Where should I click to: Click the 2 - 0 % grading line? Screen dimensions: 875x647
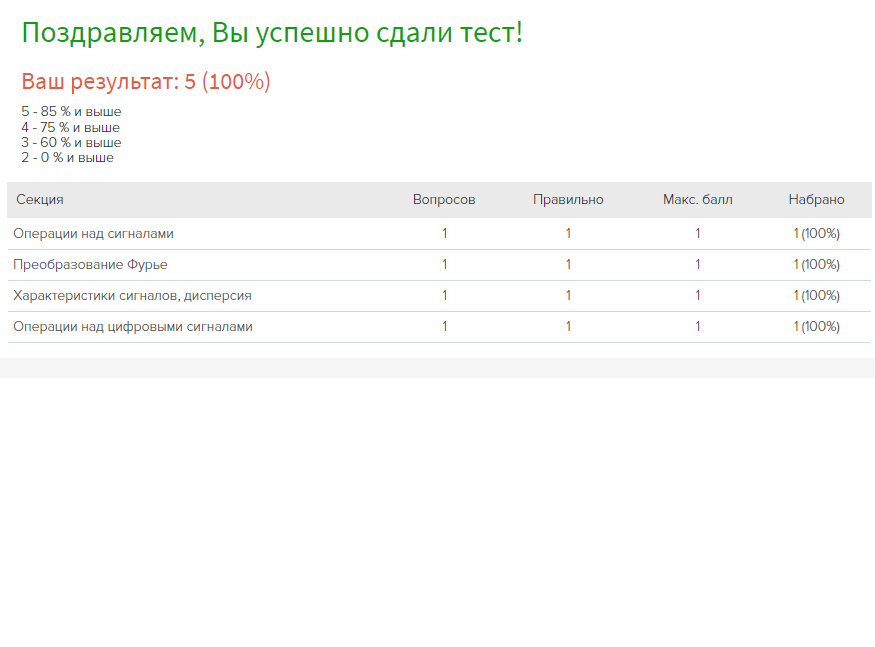click(x=68, y=157)
